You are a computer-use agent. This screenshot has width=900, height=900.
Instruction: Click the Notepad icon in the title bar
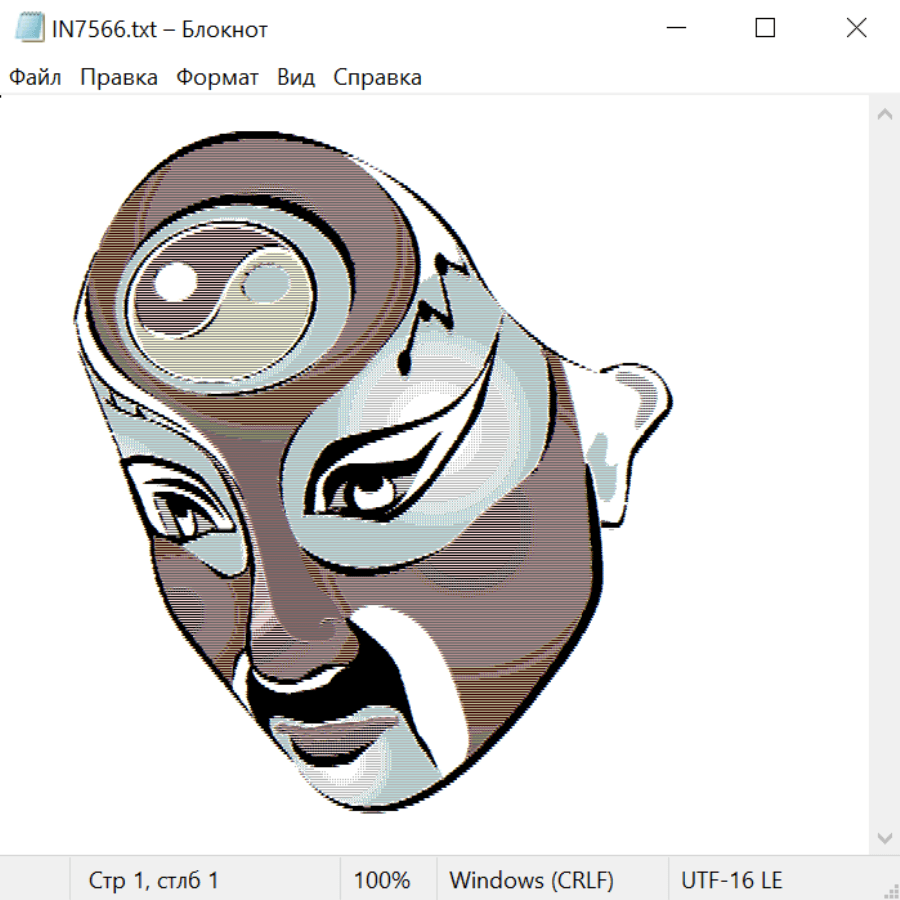(x=30, y=29)
